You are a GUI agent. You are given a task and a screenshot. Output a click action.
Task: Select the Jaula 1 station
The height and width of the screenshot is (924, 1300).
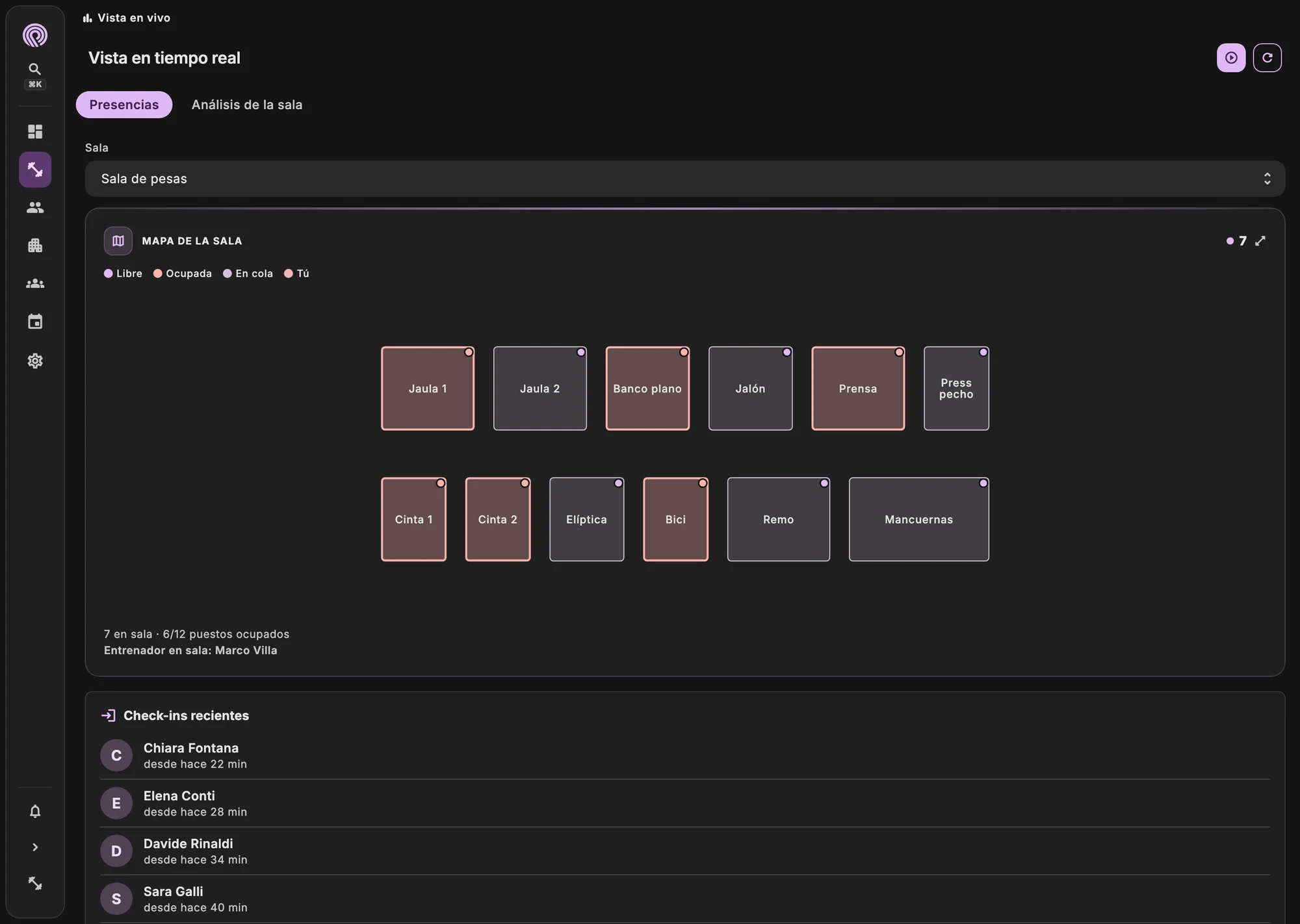click(428, 389)
